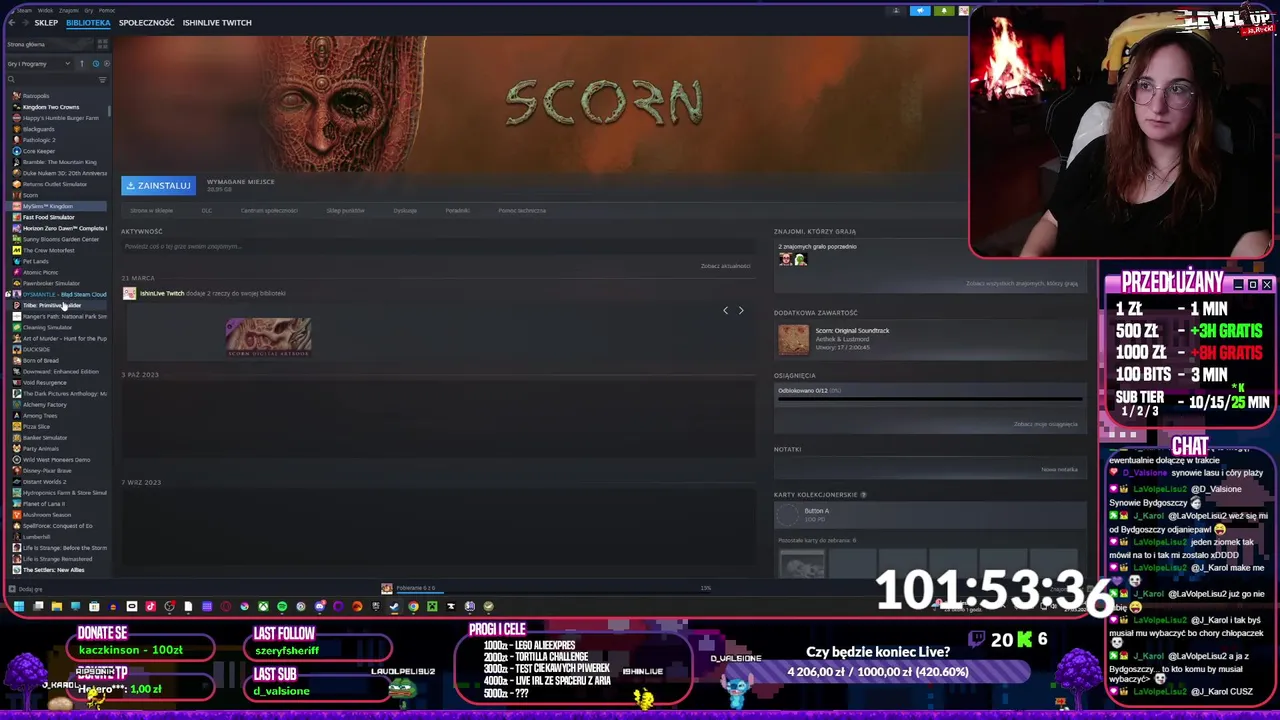Open Scorn Digital Artbook thumbnail
Viewport: 1280px width, 720px height.
(x=268, y=337)
